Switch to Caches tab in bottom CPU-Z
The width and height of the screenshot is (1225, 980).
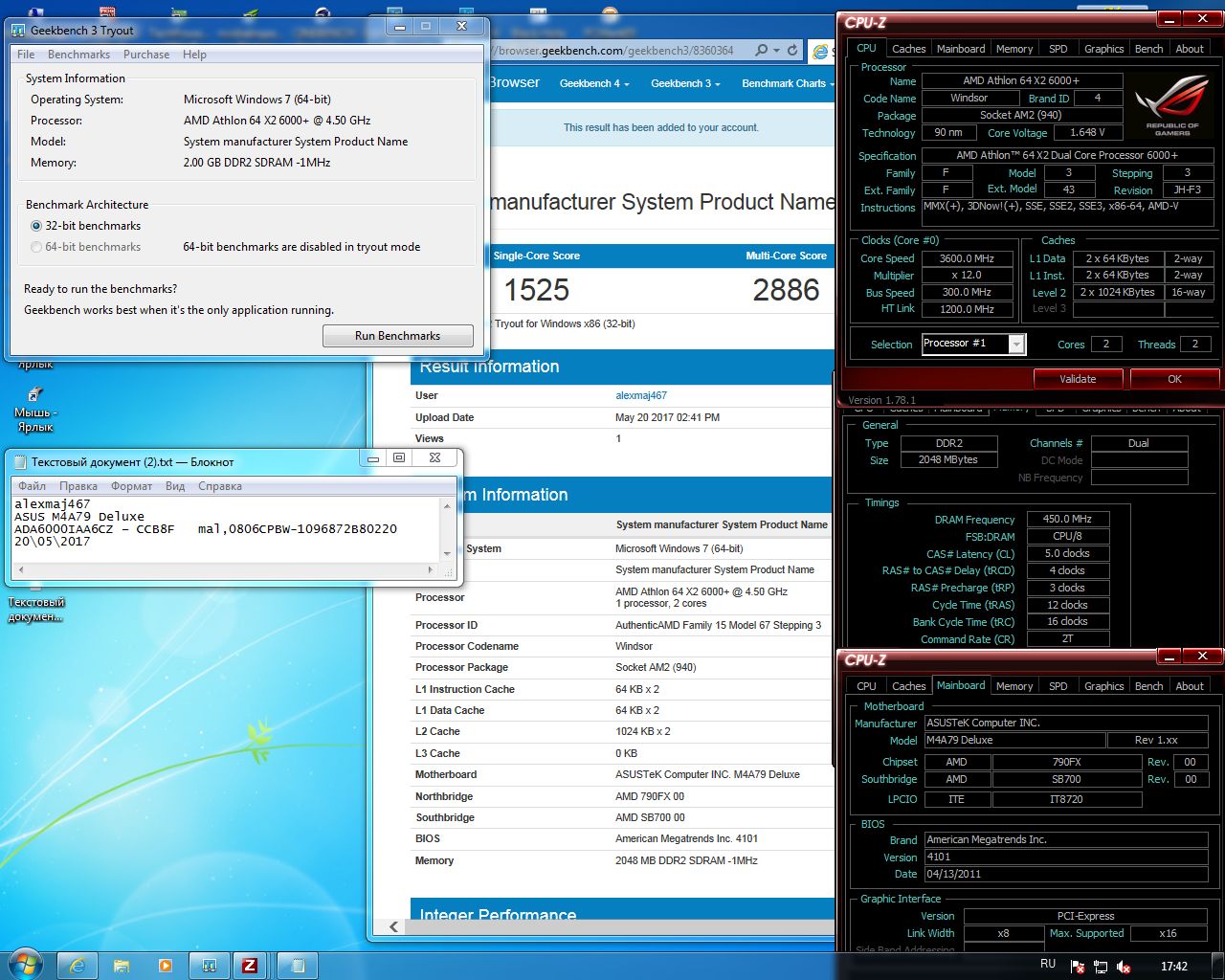(x=908, y=686)
